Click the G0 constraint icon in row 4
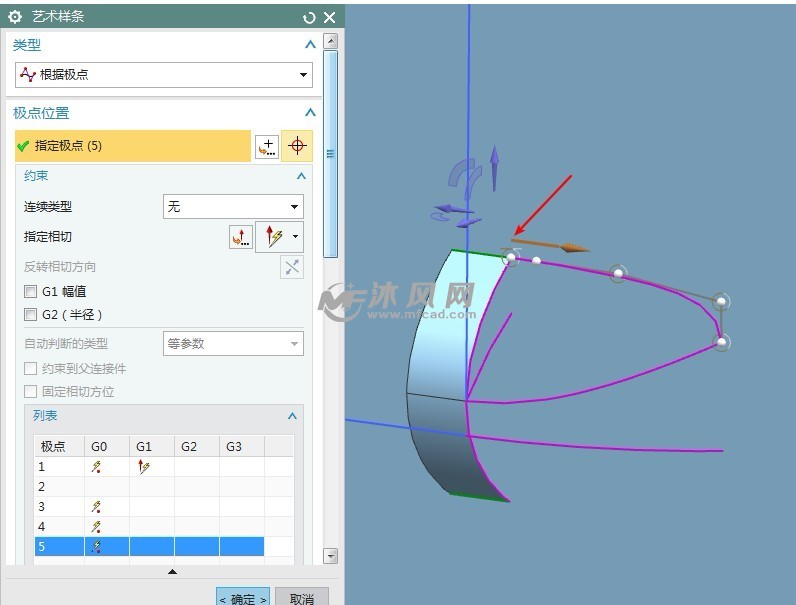The height and width of the screenshot is (605, 796). (96, 527)
